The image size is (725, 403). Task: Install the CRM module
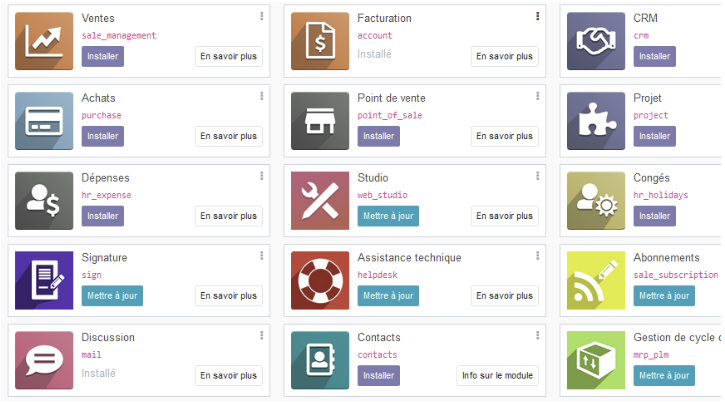pos(655,56)
